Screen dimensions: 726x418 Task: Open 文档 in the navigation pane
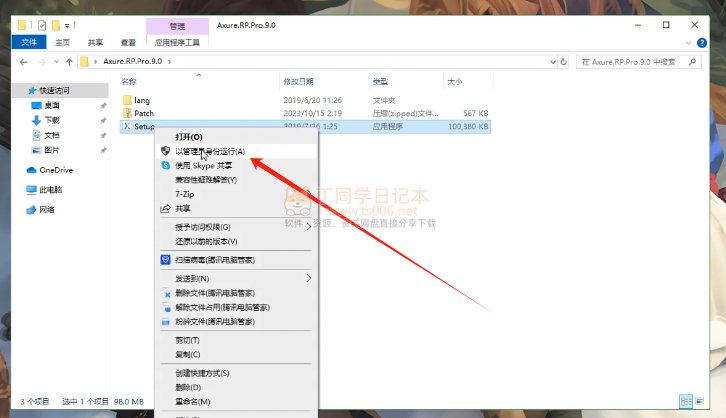pos(51,135)
